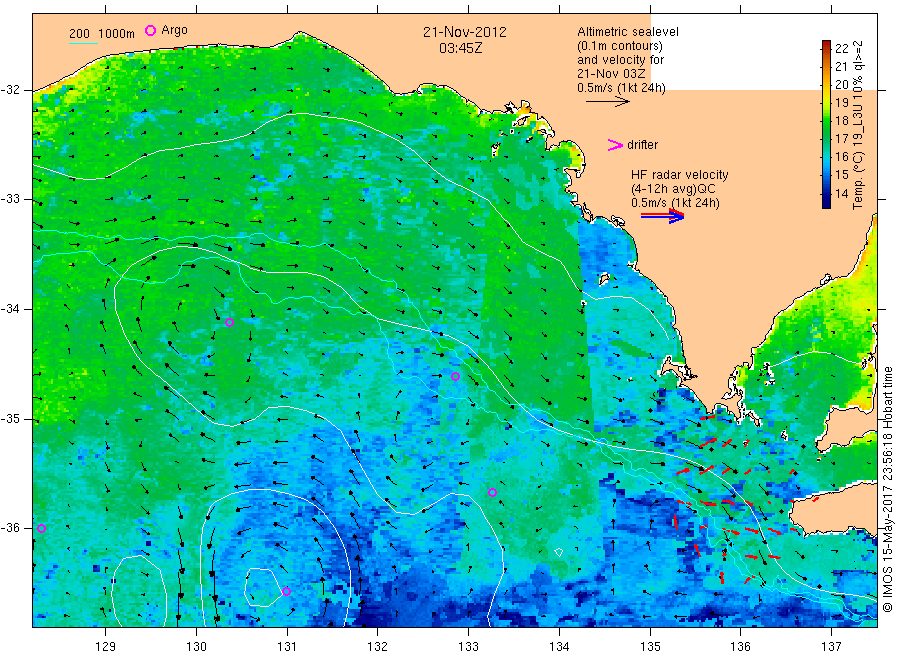Click the '(4-12h avg)QC' text
Image resolution: width=900 pixels, height=660 pixels.
(x=673, y=189)
